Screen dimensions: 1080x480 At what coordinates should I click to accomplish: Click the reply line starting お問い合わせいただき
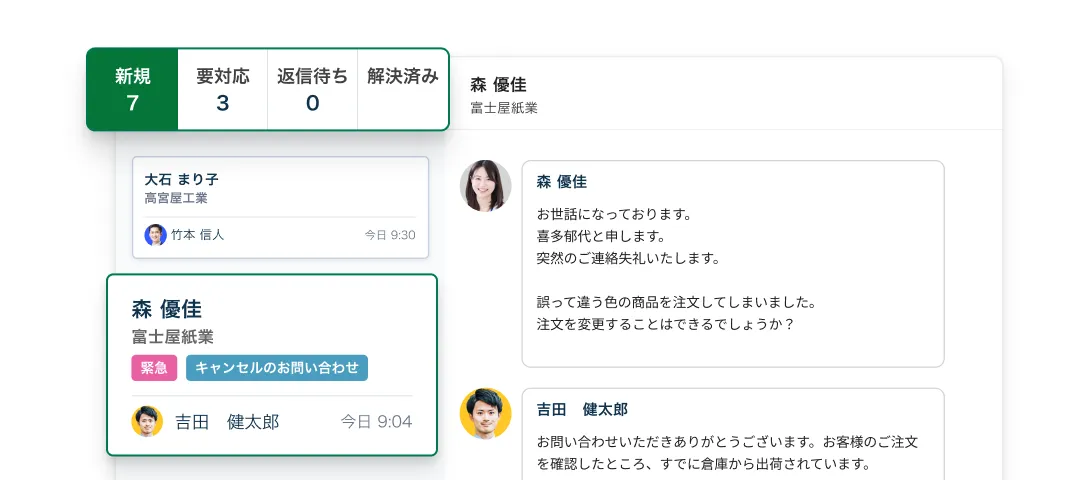pyautogui.click(x=727, y=442)
